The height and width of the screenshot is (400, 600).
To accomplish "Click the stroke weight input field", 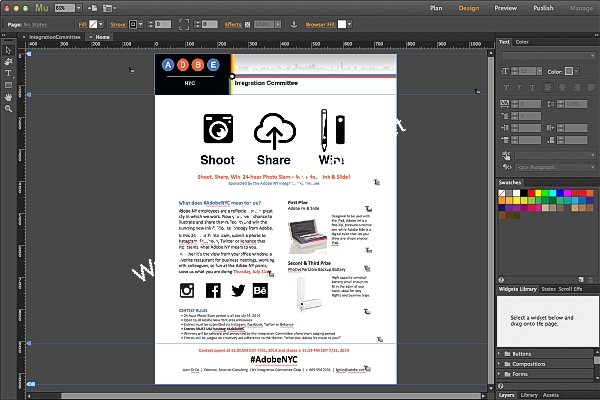I will click(163, 24).
